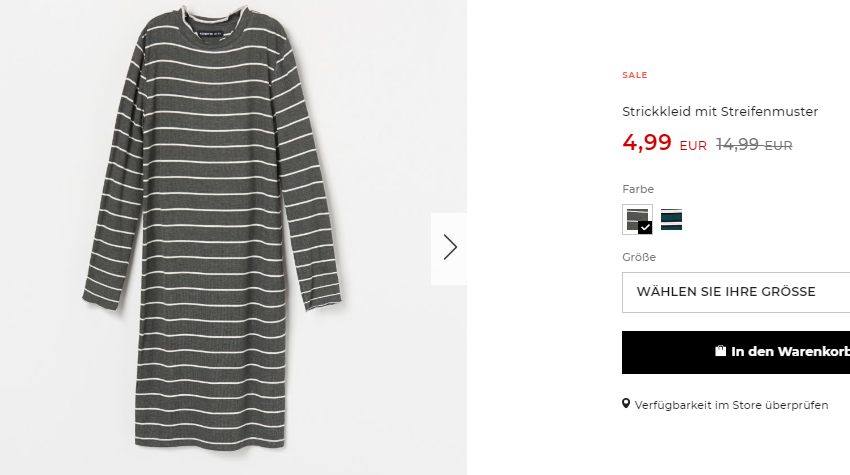Click the Strickkleid mit Streifenmuster title

tap(720, 112)
